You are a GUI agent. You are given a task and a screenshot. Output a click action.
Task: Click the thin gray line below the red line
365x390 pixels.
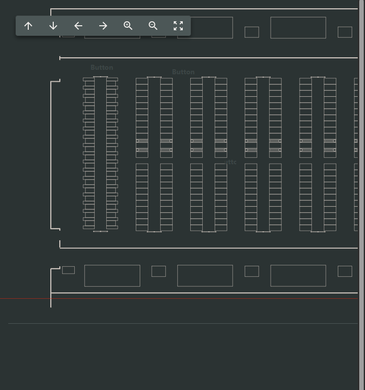183,323
